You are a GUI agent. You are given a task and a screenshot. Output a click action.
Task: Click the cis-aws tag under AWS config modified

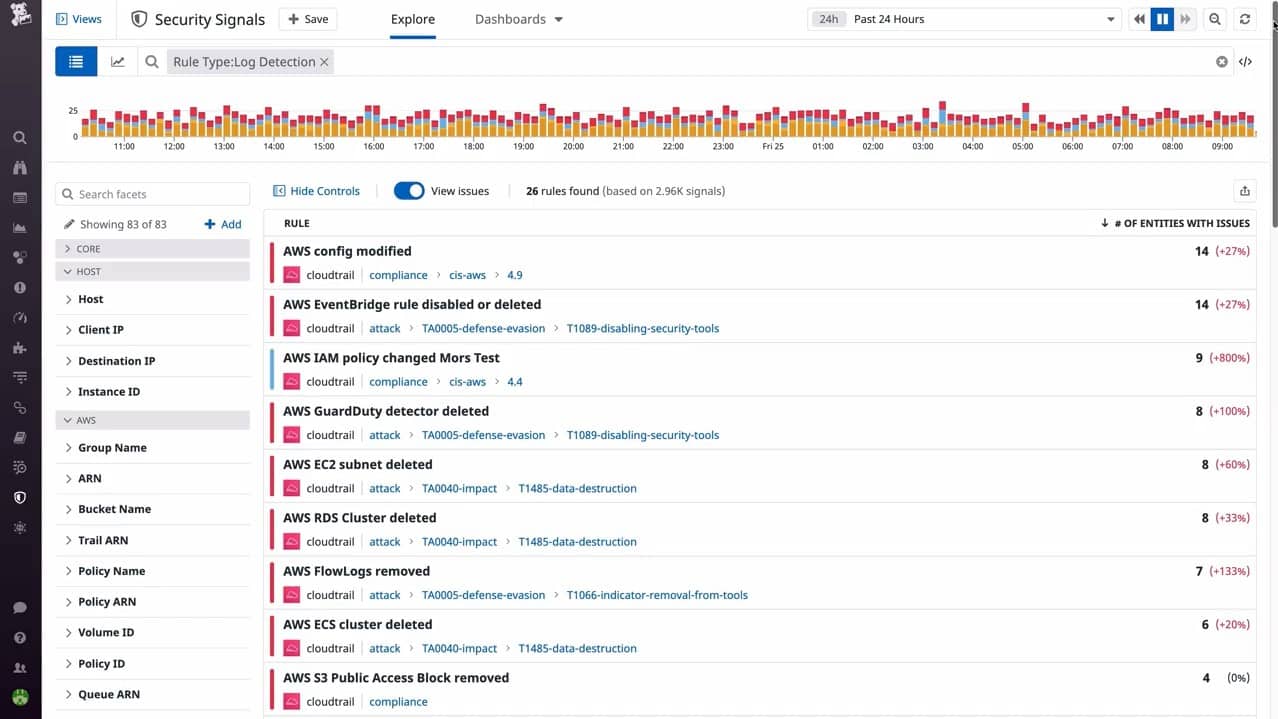[x=467, y=275]
